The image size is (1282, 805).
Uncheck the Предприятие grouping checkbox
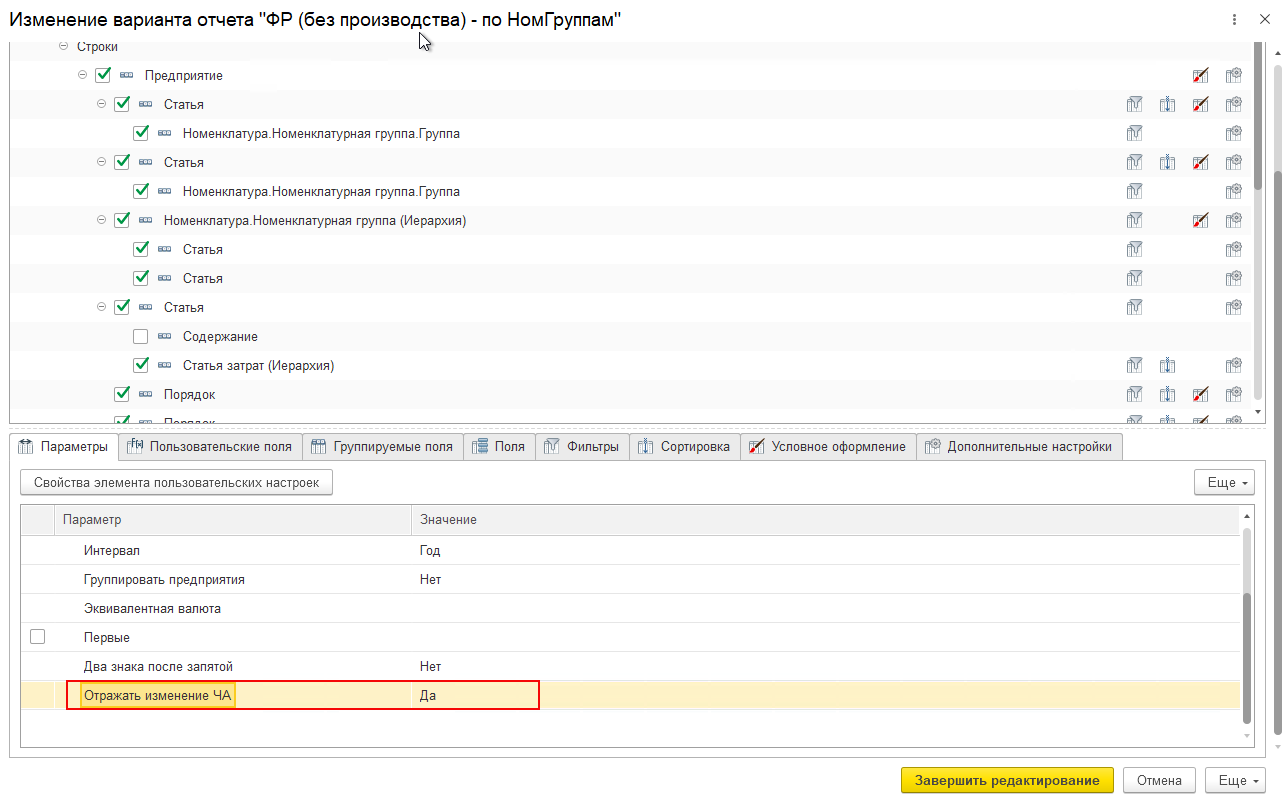coord(103,75)
